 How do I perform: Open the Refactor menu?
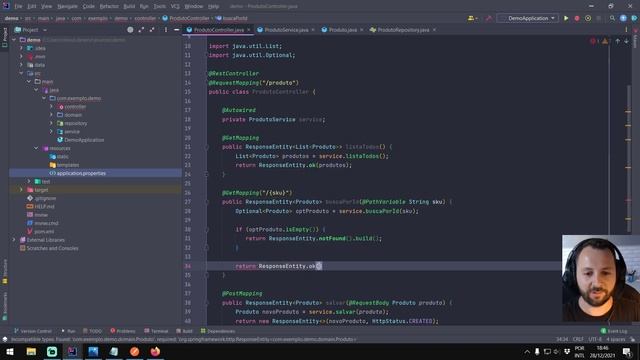pyautogui.click(x=109, y=7)
